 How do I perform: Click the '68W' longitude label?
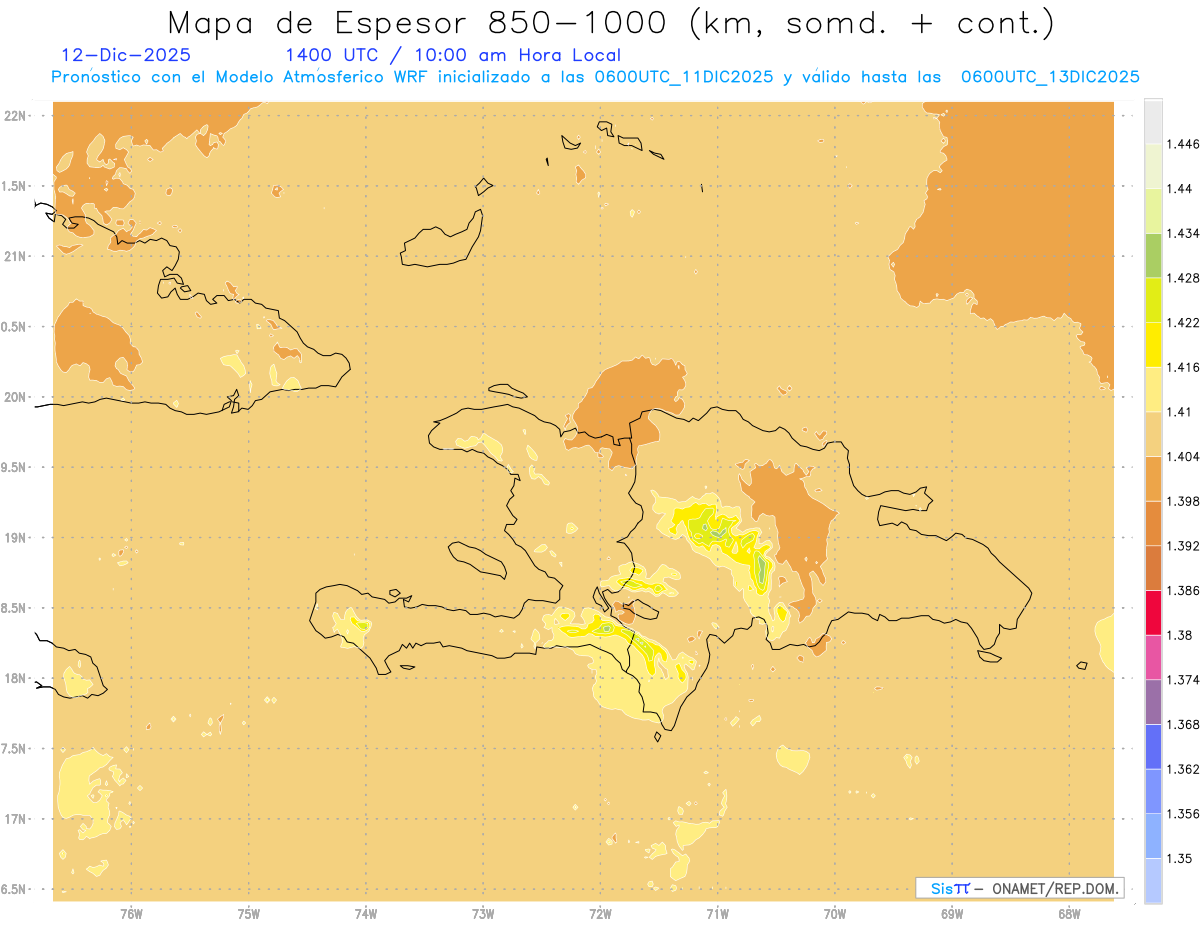1069,914
